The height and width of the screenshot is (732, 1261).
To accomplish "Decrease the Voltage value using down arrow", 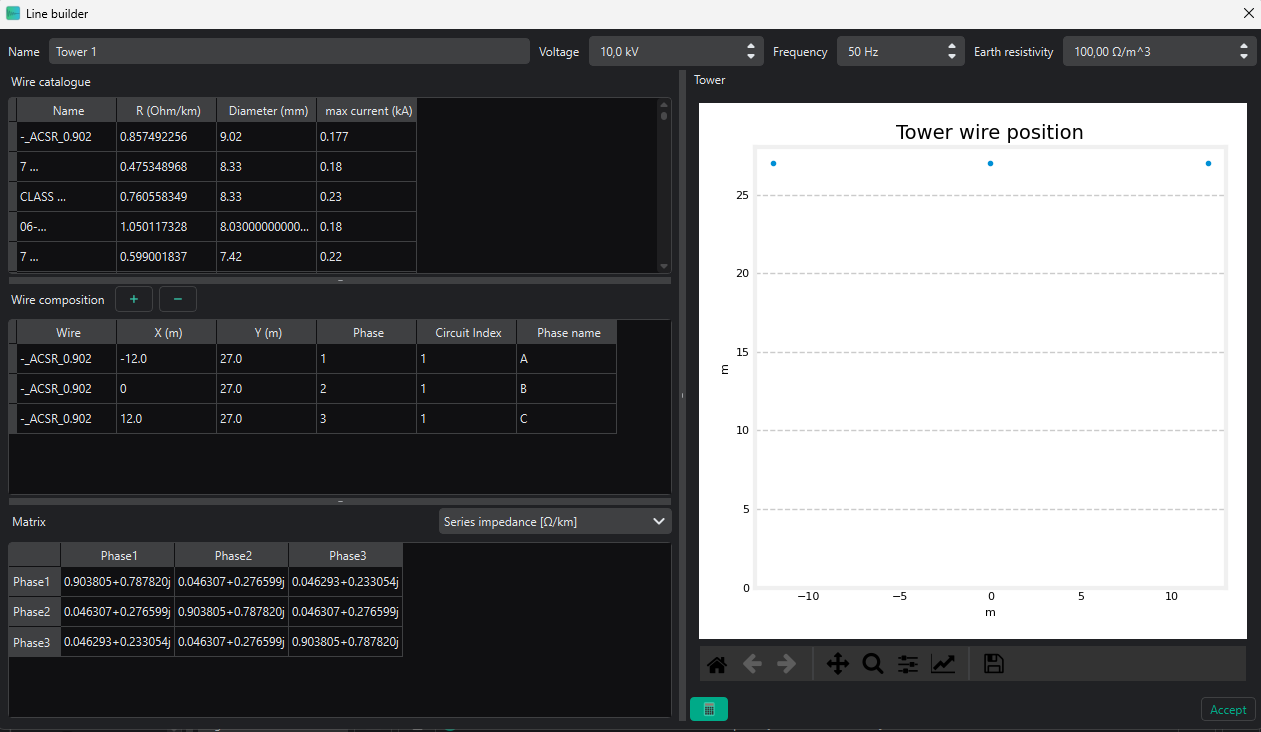I will tap(751, 57).
